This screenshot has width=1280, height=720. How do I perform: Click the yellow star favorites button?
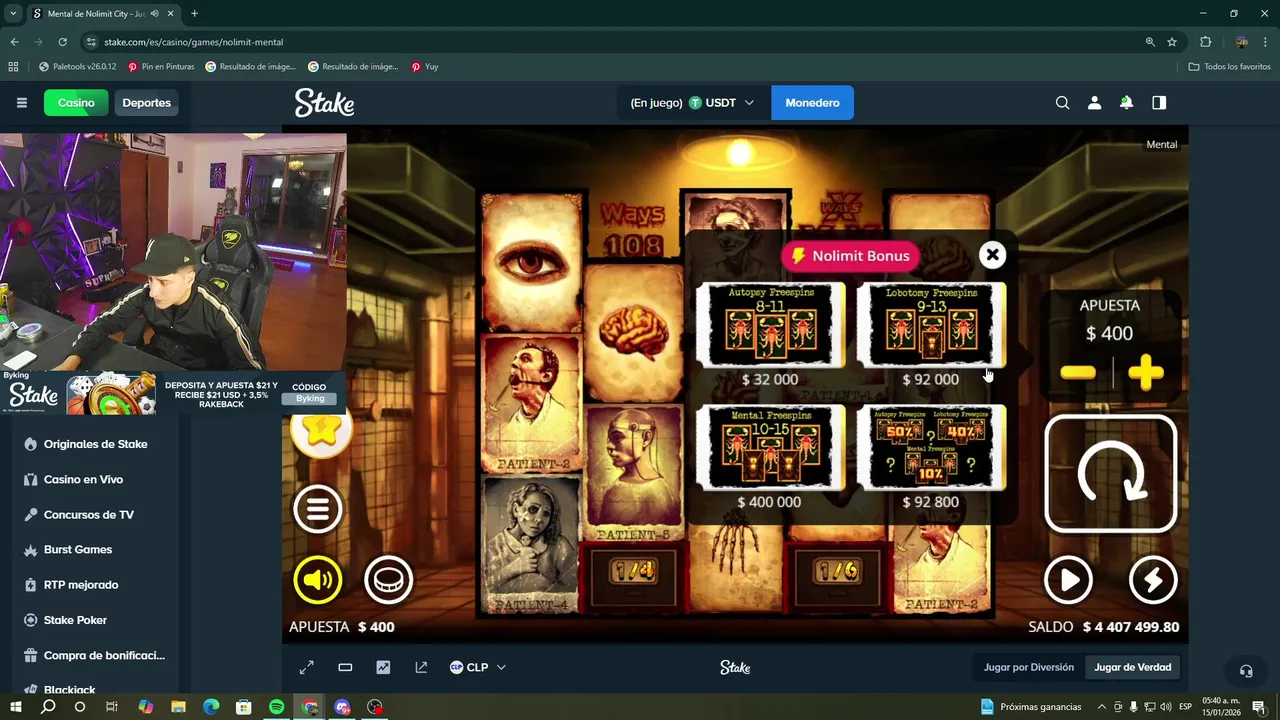point(321,432)
